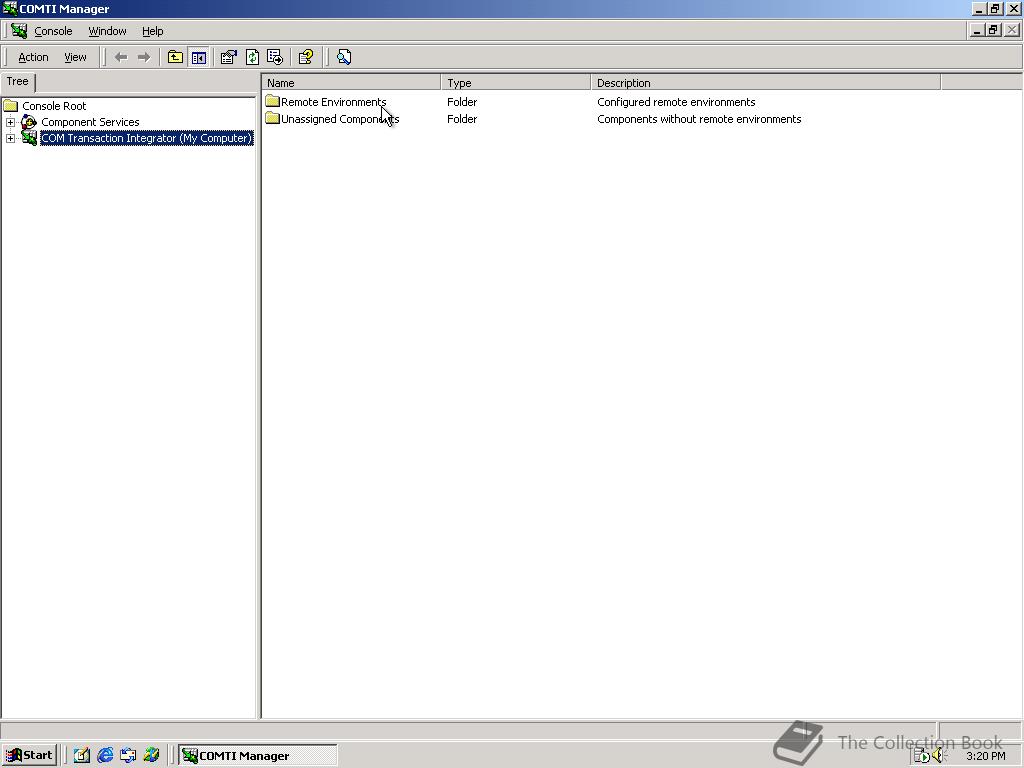Image resolution: width=1024 pixels, height=768 pixels.
Task: Restore the inner MMC child window
Action: point(993,30)
